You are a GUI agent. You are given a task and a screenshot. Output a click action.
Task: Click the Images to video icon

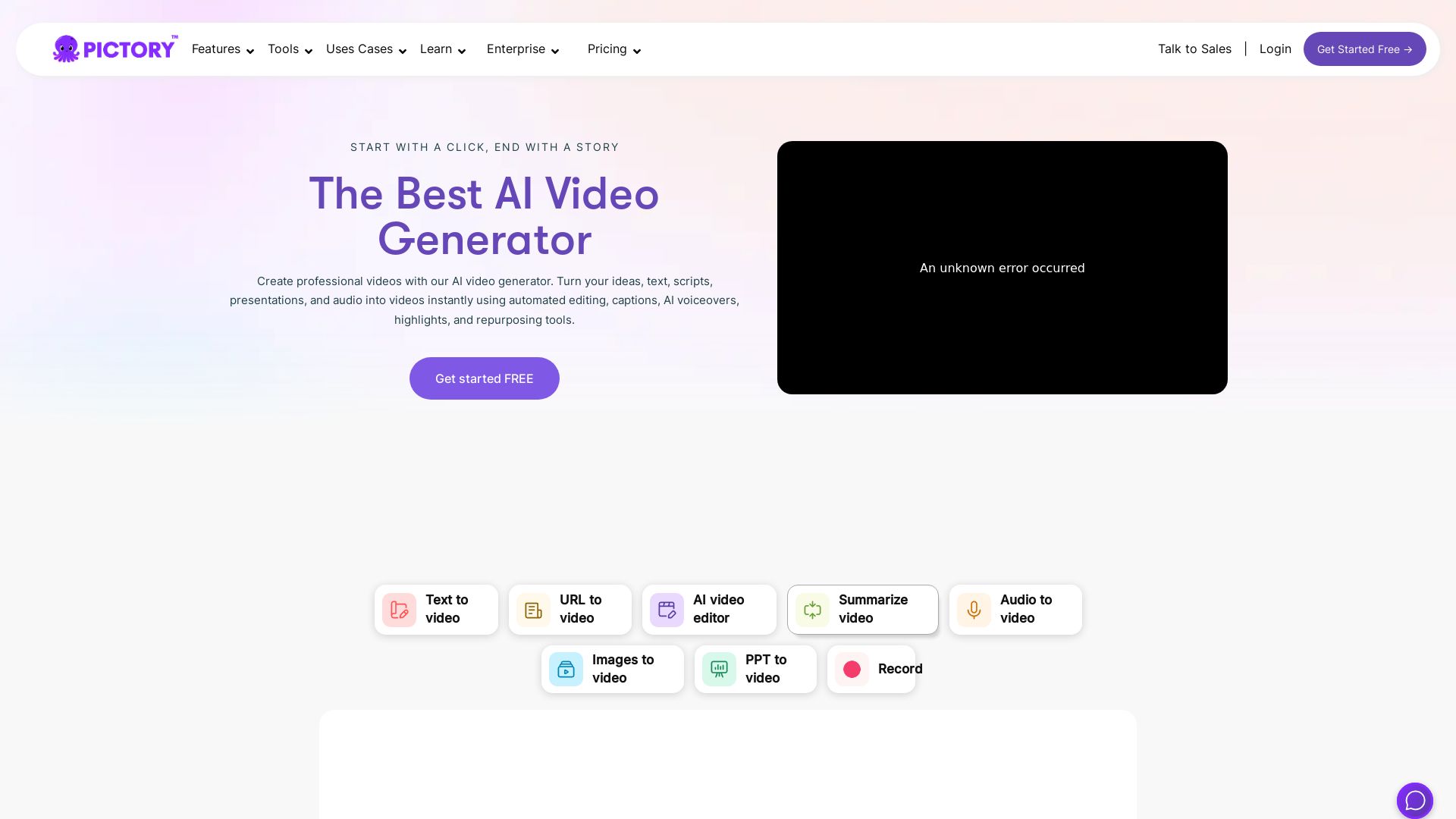(566, 670)
